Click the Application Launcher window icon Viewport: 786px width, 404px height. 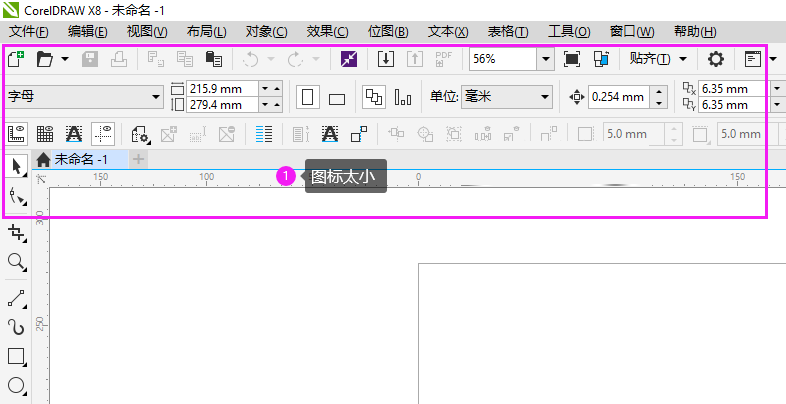752,59
